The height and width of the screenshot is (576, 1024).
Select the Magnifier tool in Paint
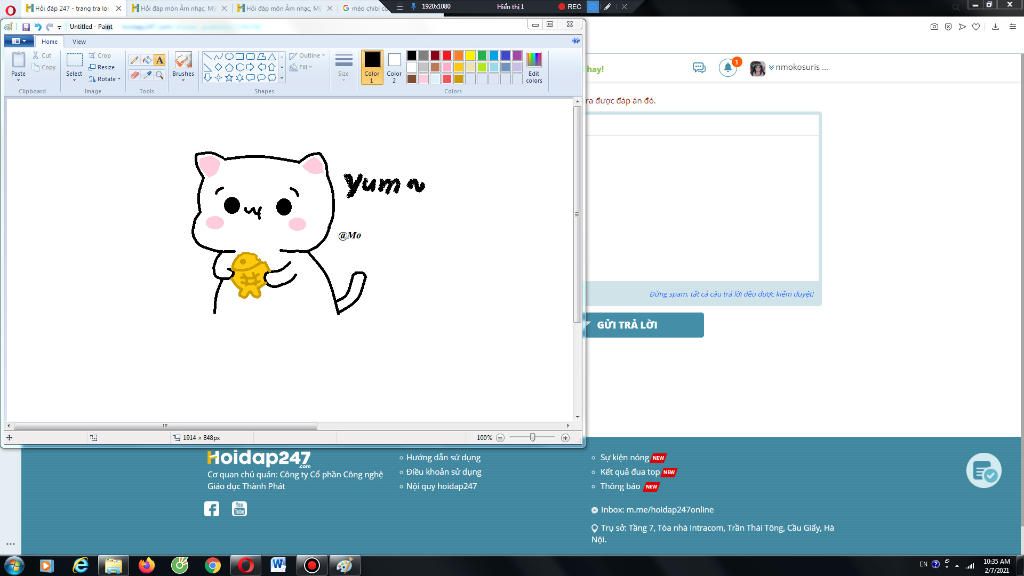click(159, 75)
